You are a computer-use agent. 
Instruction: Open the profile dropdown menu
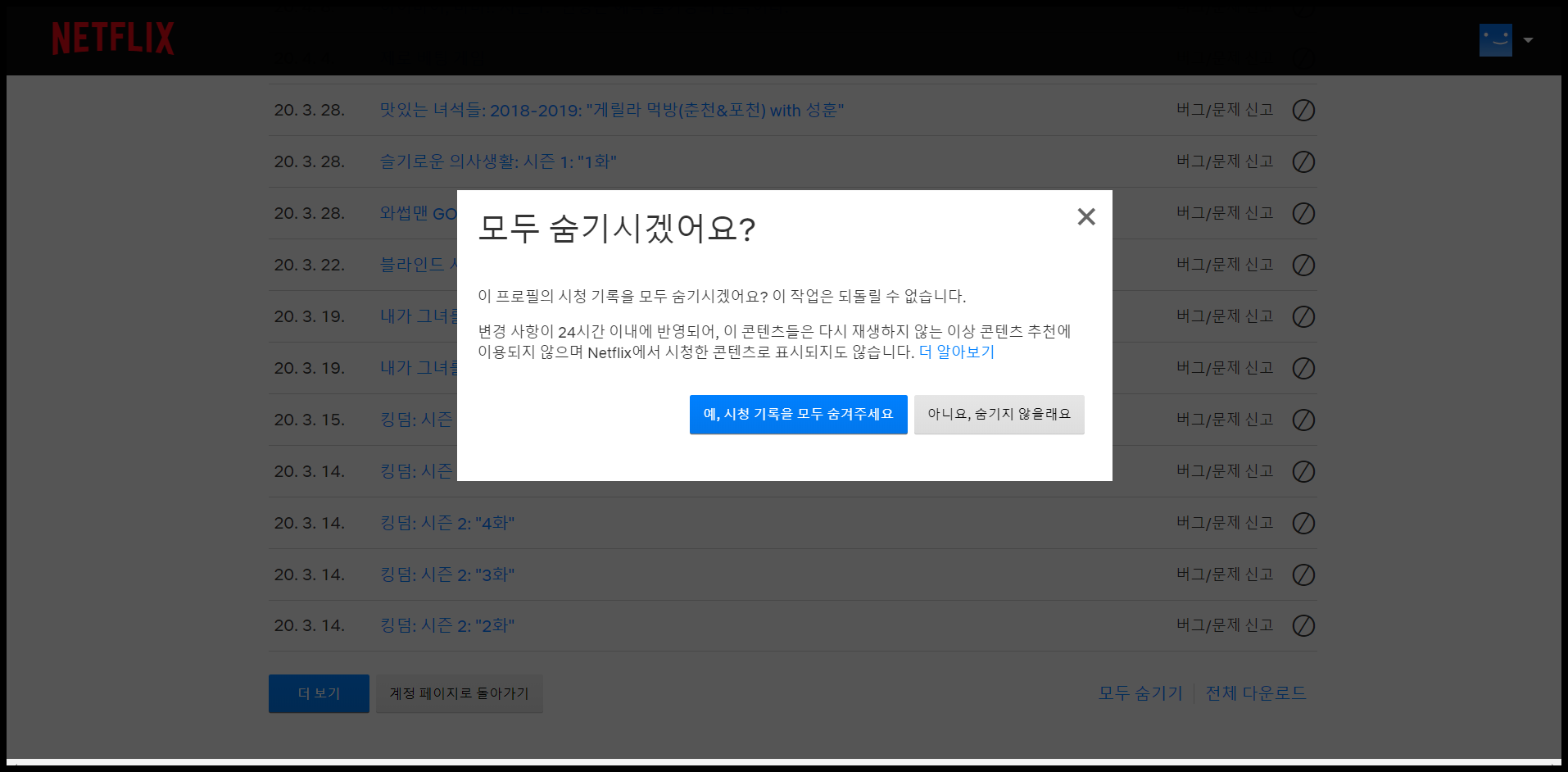click(1527, 39)
